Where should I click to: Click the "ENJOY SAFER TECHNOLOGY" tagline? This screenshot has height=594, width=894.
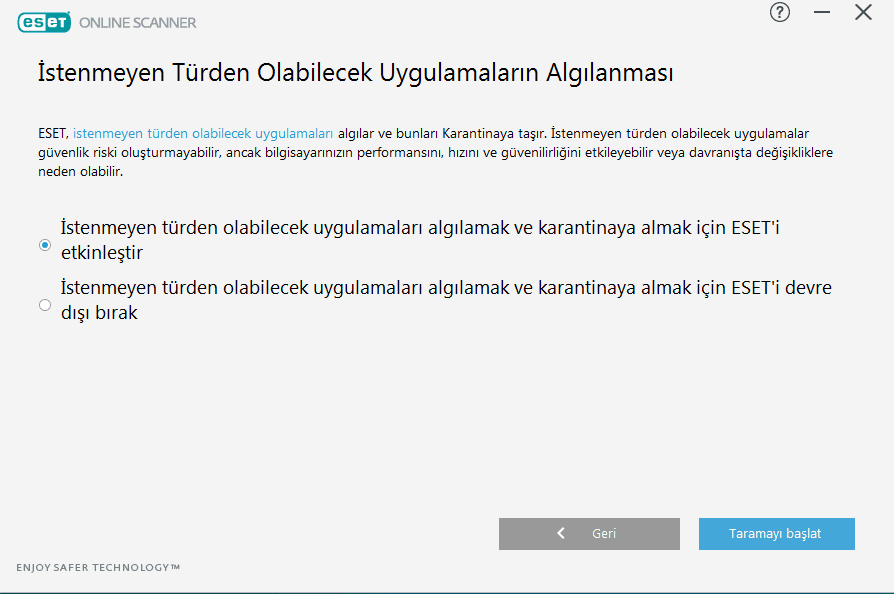pos(98,568)
